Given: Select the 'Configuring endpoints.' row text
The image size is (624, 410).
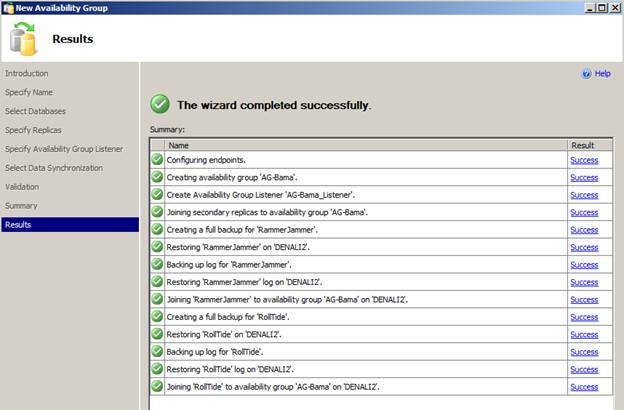Looking at the screenshot, I should 206,160.
